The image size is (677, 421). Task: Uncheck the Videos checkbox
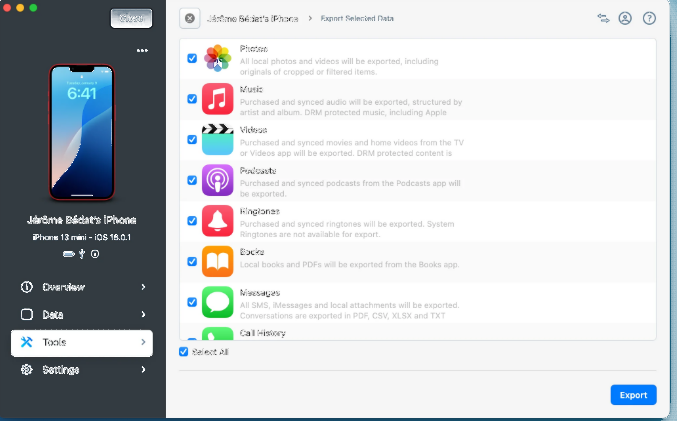tap(192, 139)
